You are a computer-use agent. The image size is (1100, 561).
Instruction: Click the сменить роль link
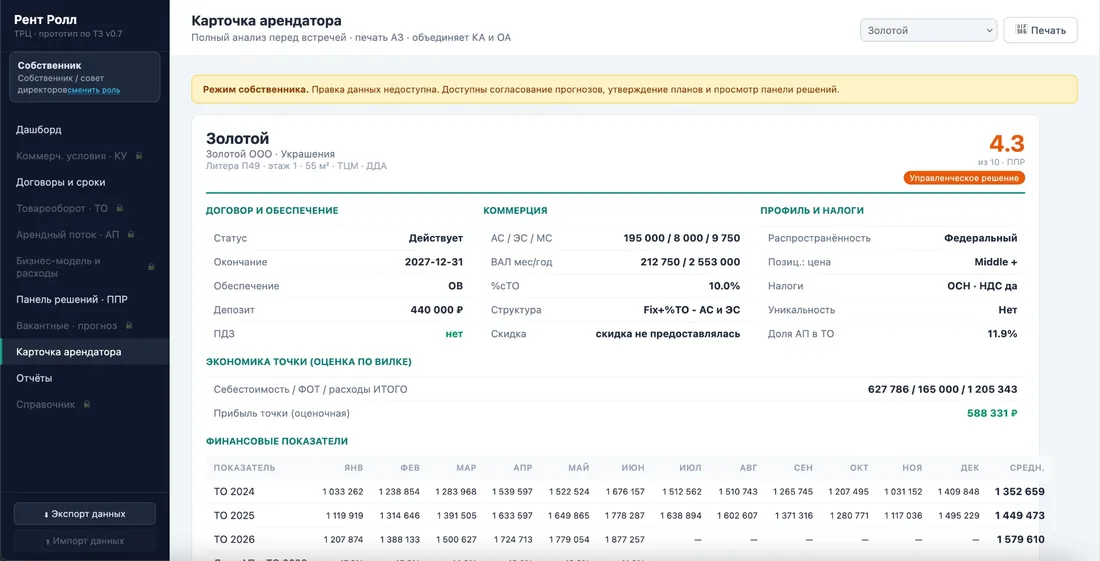click(x=94, y=90)
